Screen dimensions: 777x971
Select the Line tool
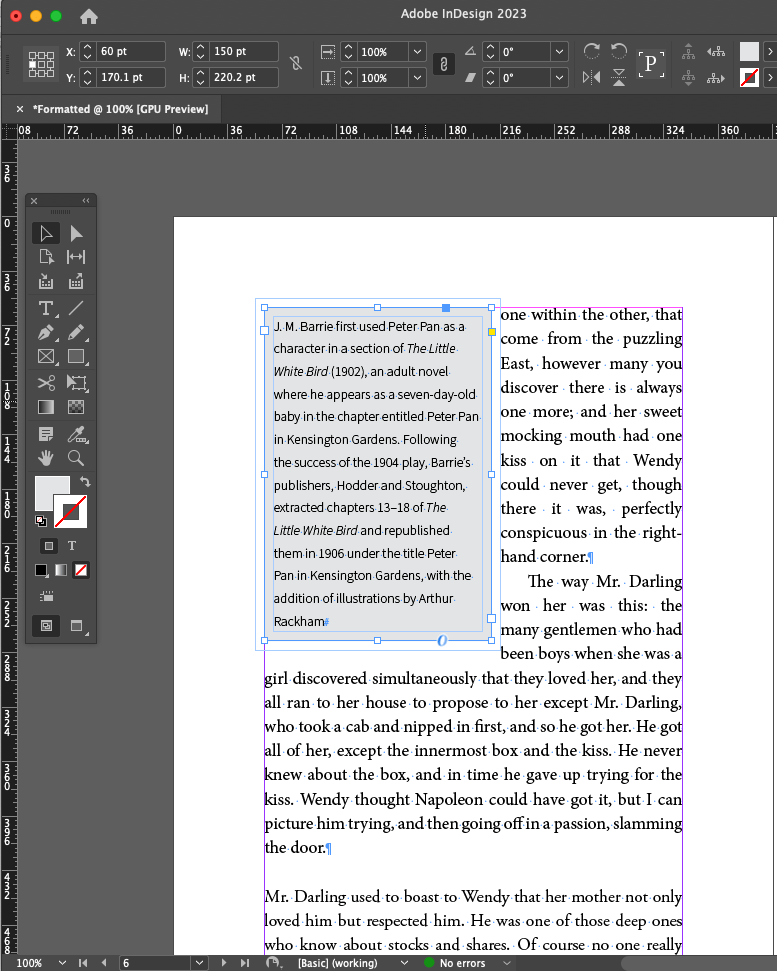point(76,308)
